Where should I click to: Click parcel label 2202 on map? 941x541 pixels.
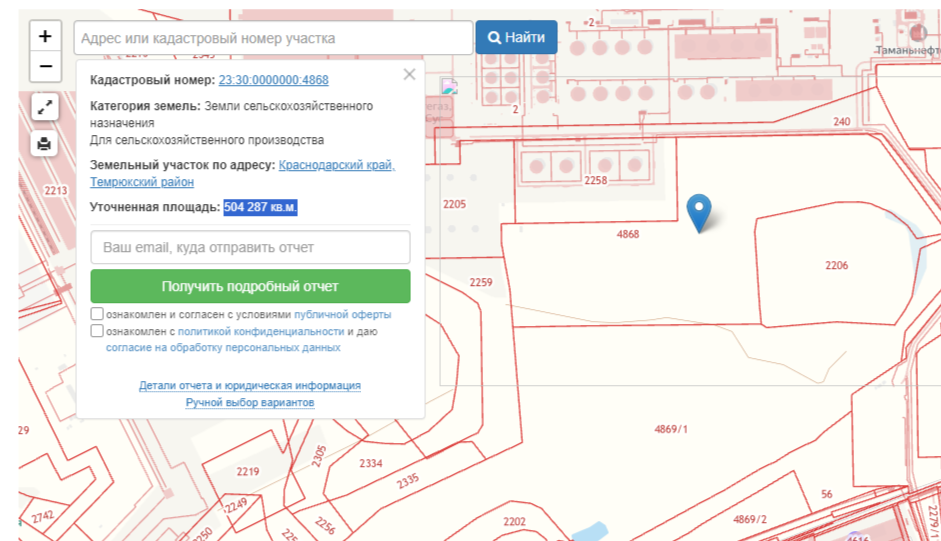[x=514, y=522]
